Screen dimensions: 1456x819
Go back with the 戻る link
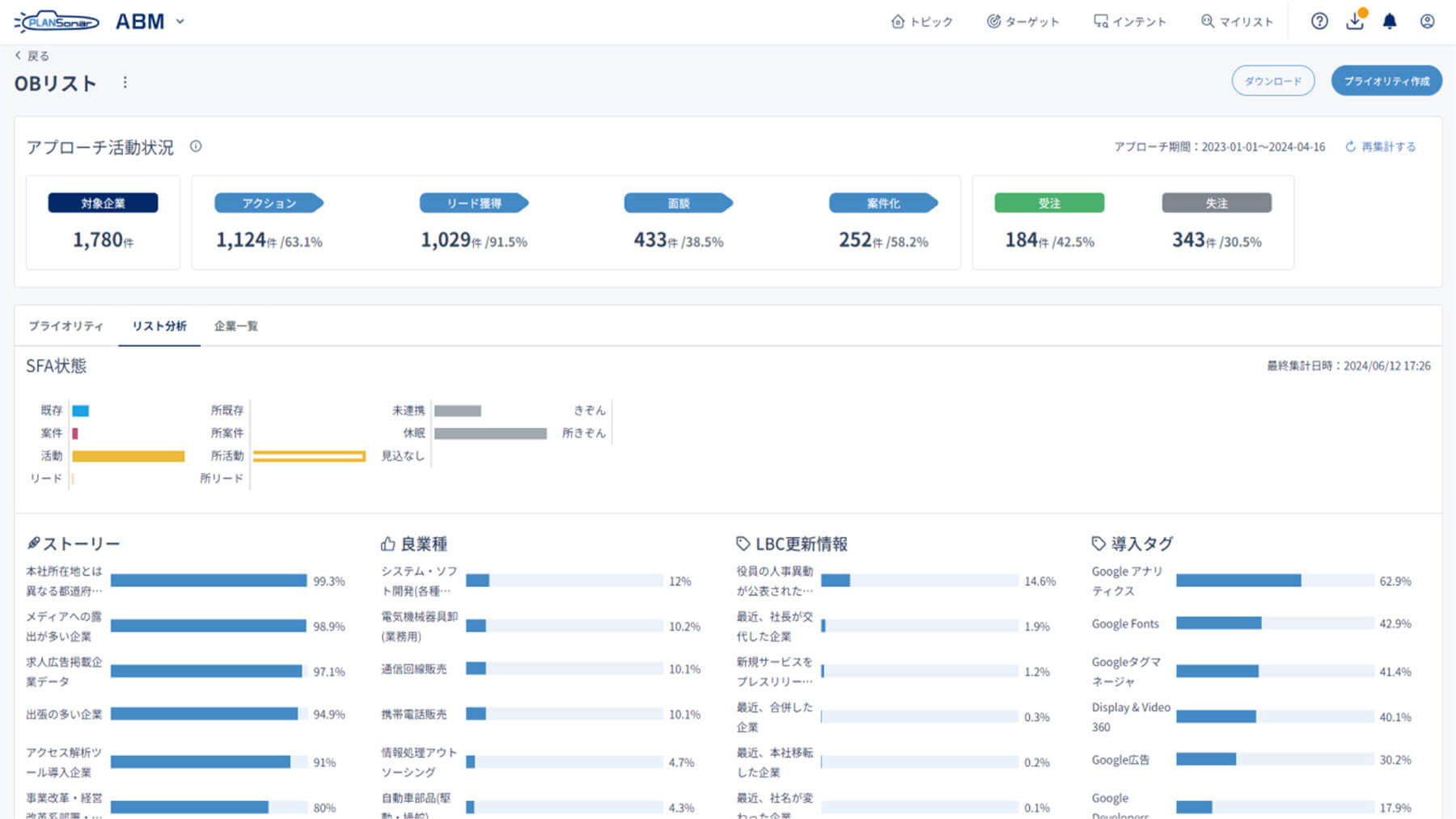tap(32, 56)
